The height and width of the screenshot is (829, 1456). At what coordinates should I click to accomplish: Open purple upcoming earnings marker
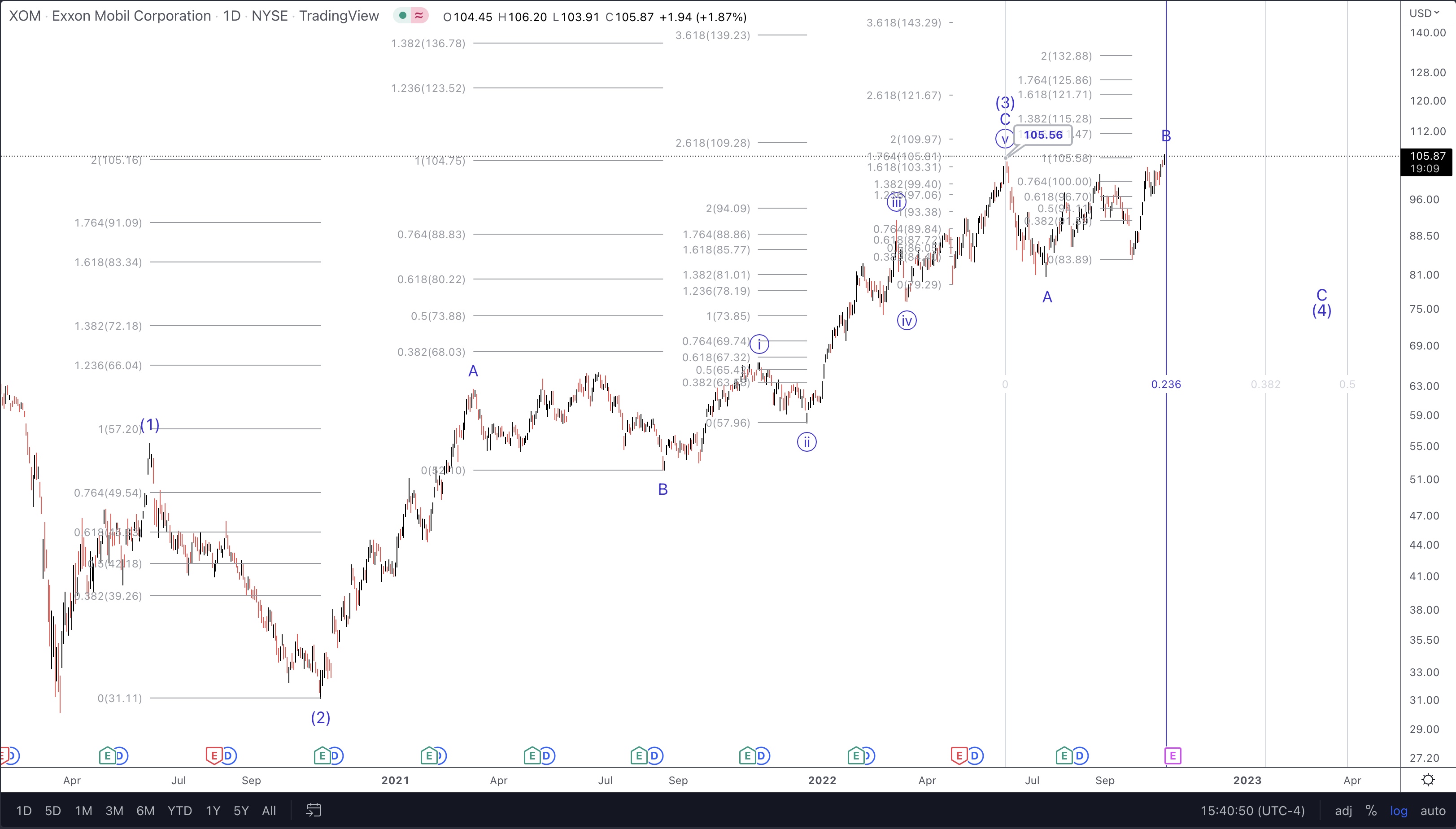click(1173, 755)
